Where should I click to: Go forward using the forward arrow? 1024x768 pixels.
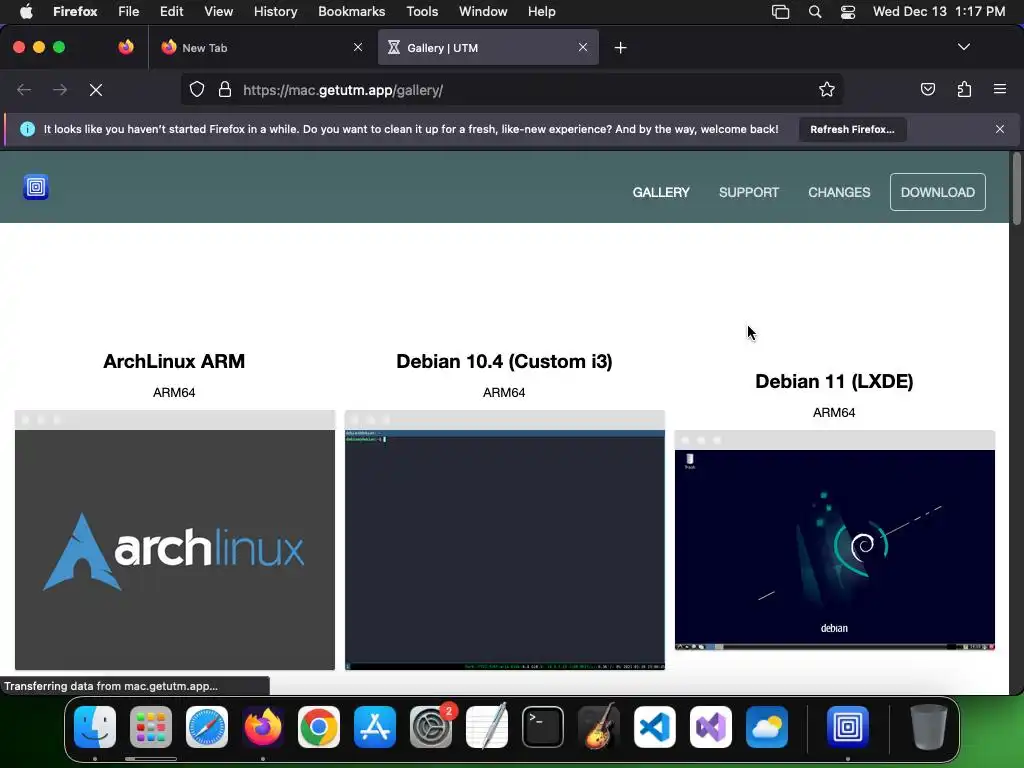coord(60,90)
